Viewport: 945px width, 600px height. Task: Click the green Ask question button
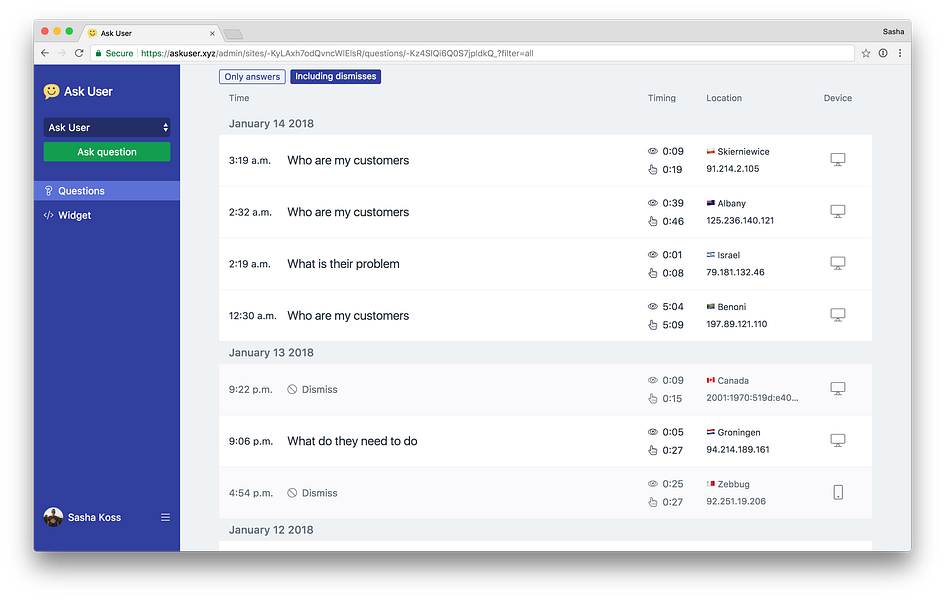coord(107,152)
